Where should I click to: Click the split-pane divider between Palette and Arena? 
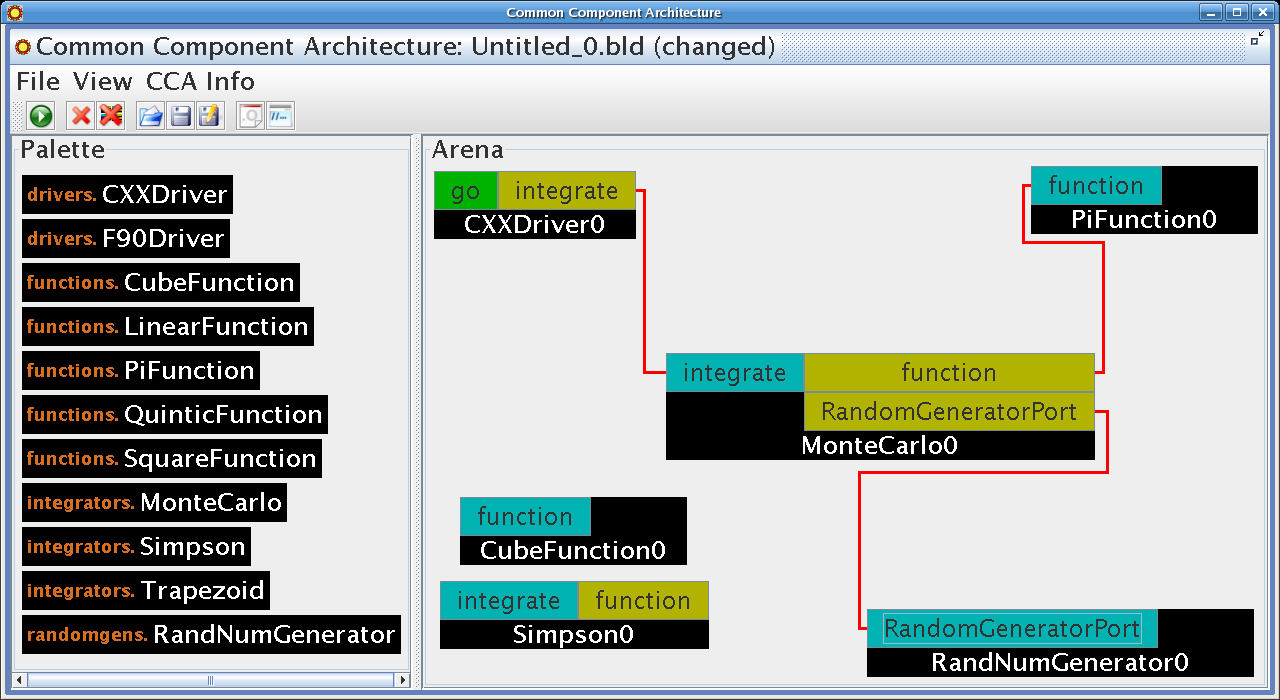(417, 410)
